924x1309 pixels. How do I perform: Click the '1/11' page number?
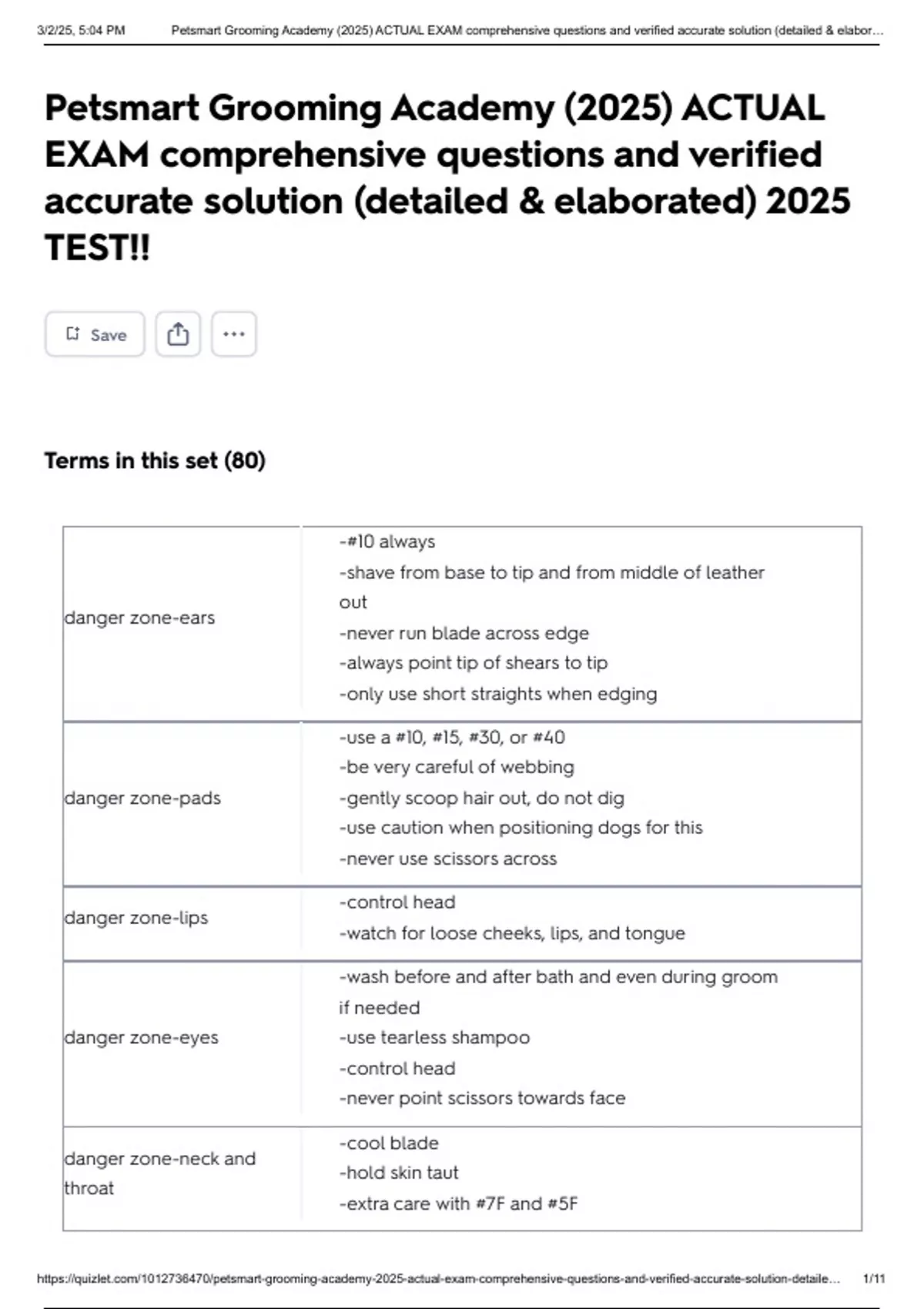click(874, 1279)
